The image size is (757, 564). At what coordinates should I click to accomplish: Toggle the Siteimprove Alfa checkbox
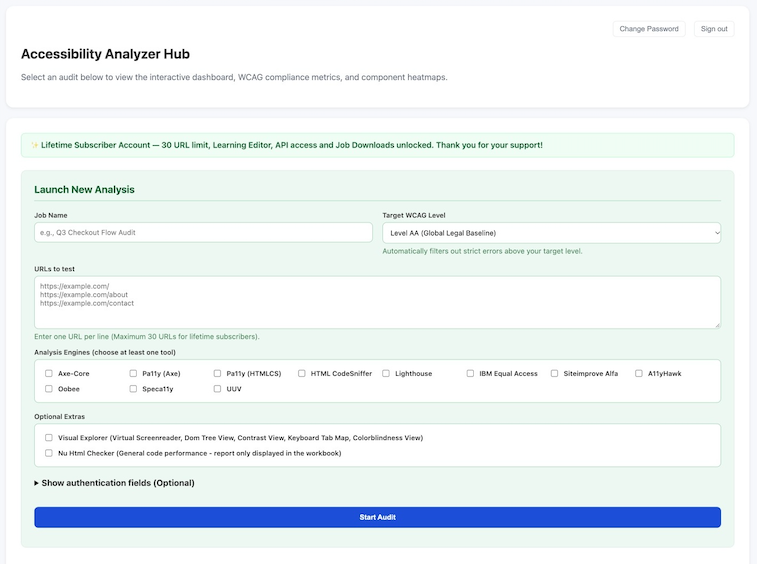(554, 373)
